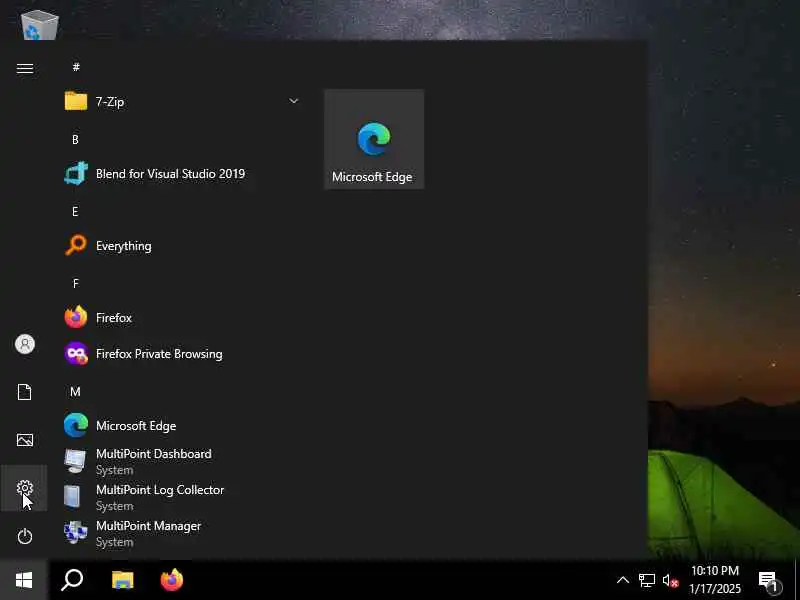This screenshot has width=800, height=600.
Task: Open the user account icon
Action: [24, 344]
